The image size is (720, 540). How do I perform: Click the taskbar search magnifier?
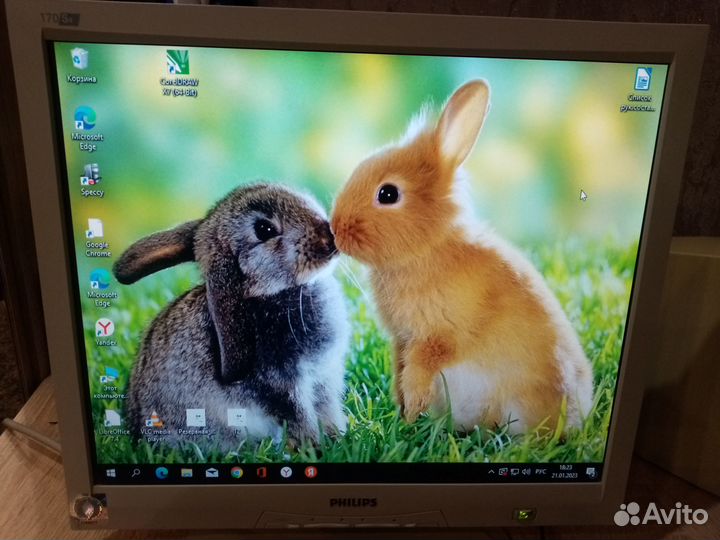point(136,472)
